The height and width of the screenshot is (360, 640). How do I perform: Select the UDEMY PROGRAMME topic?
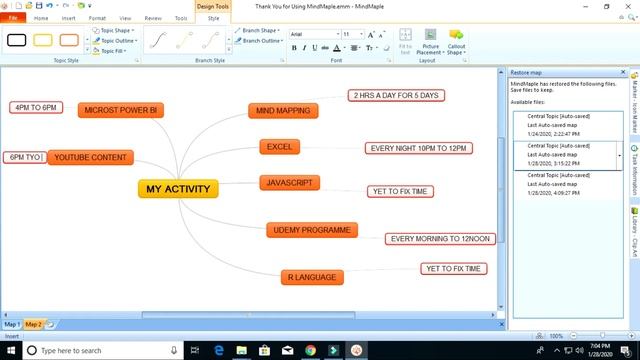[312, 230]
